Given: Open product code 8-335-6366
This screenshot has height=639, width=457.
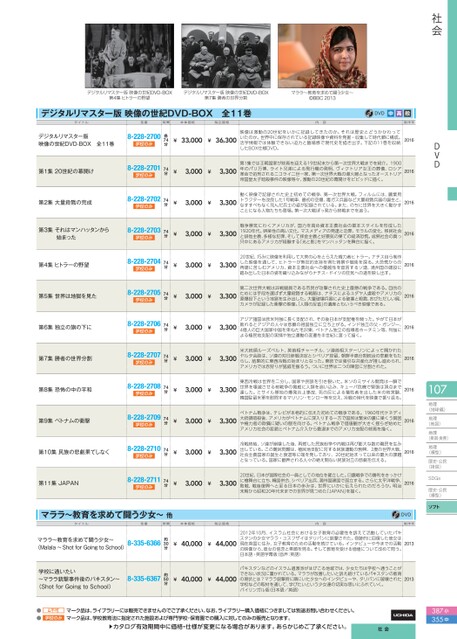Looking at the screenshot, I should pos(144,543).
